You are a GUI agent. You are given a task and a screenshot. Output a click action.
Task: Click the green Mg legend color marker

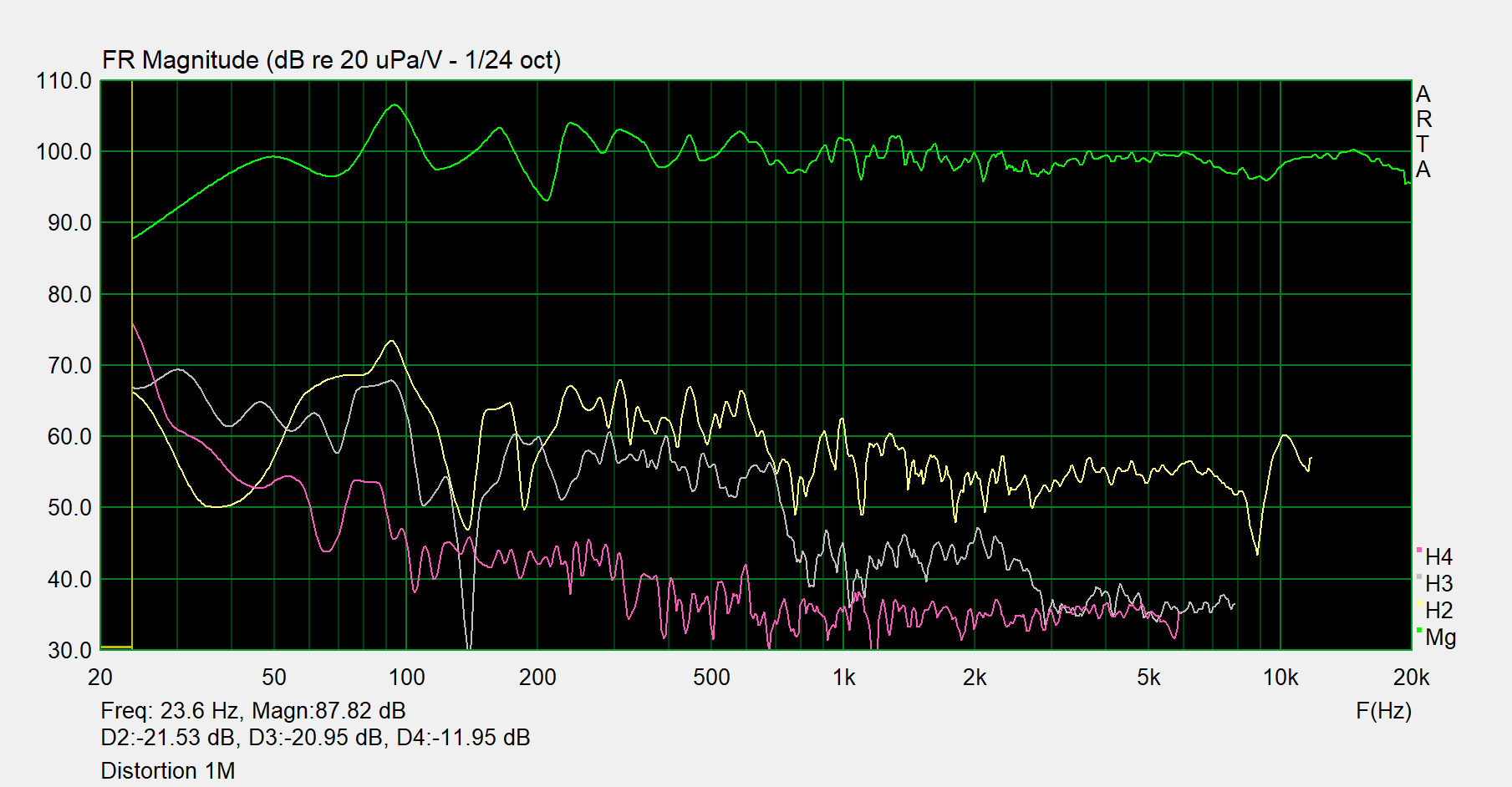coord(1419,631)
